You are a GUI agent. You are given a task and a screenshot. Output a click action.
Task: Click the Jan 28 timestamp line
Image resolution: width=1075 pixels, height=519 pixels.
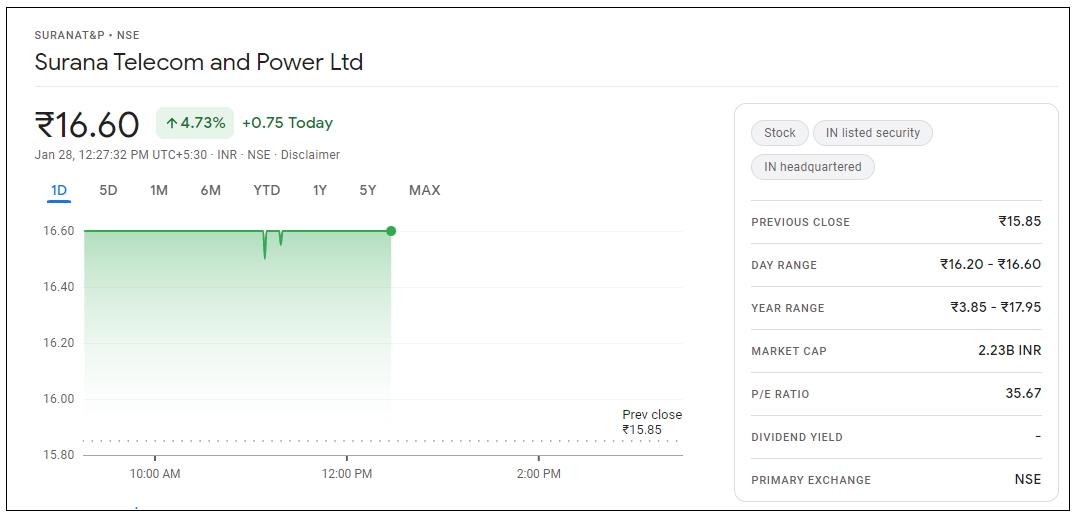[x=187, y=155]
